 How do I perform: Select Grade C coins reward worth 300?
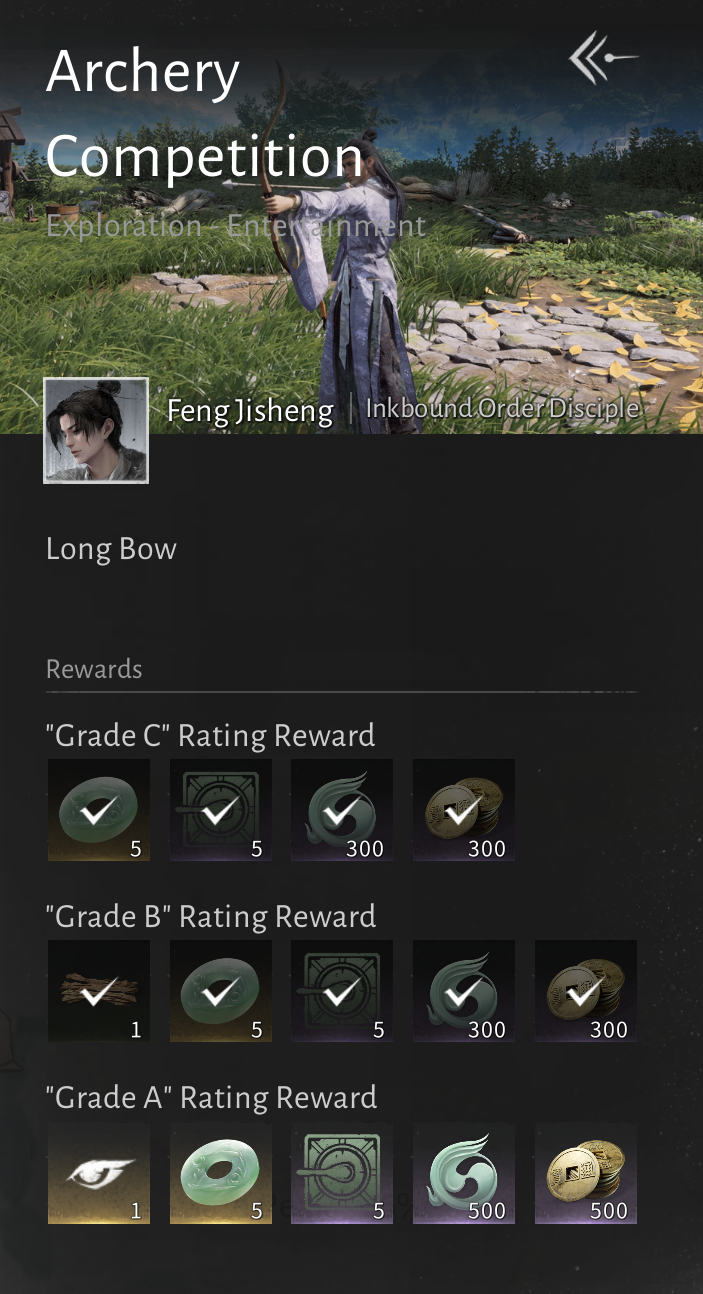pyautogui.click(x=464, y=810)
